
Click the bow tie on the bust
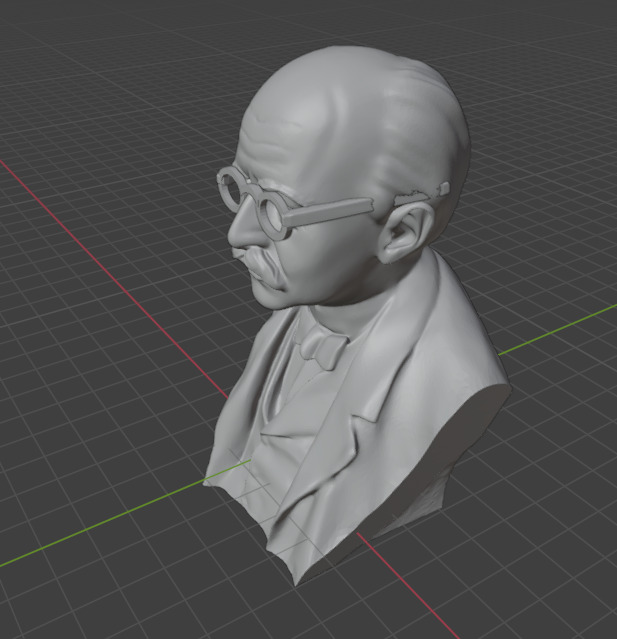click(x=323, y=348)
